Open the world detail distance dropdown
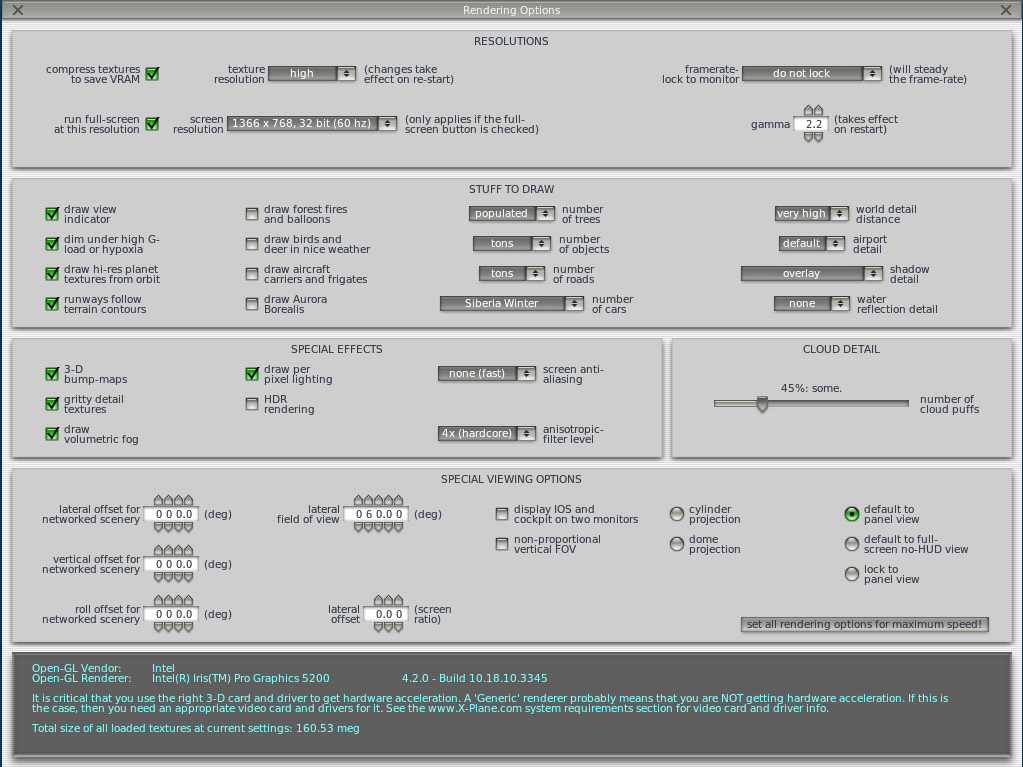Screen dimensions: 1023x767 point(812,213)
